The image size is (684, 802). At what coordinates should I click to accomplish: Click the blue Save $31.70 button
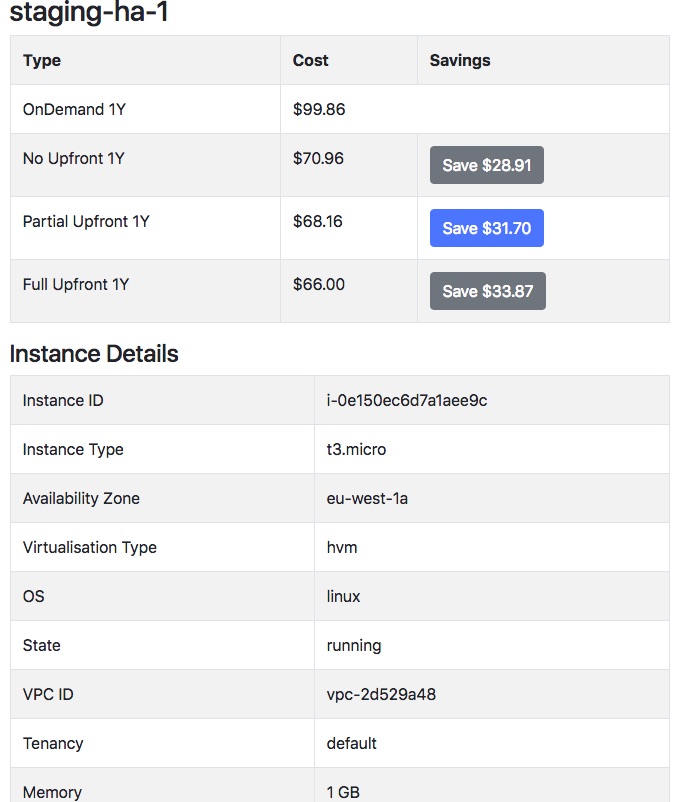486,228
